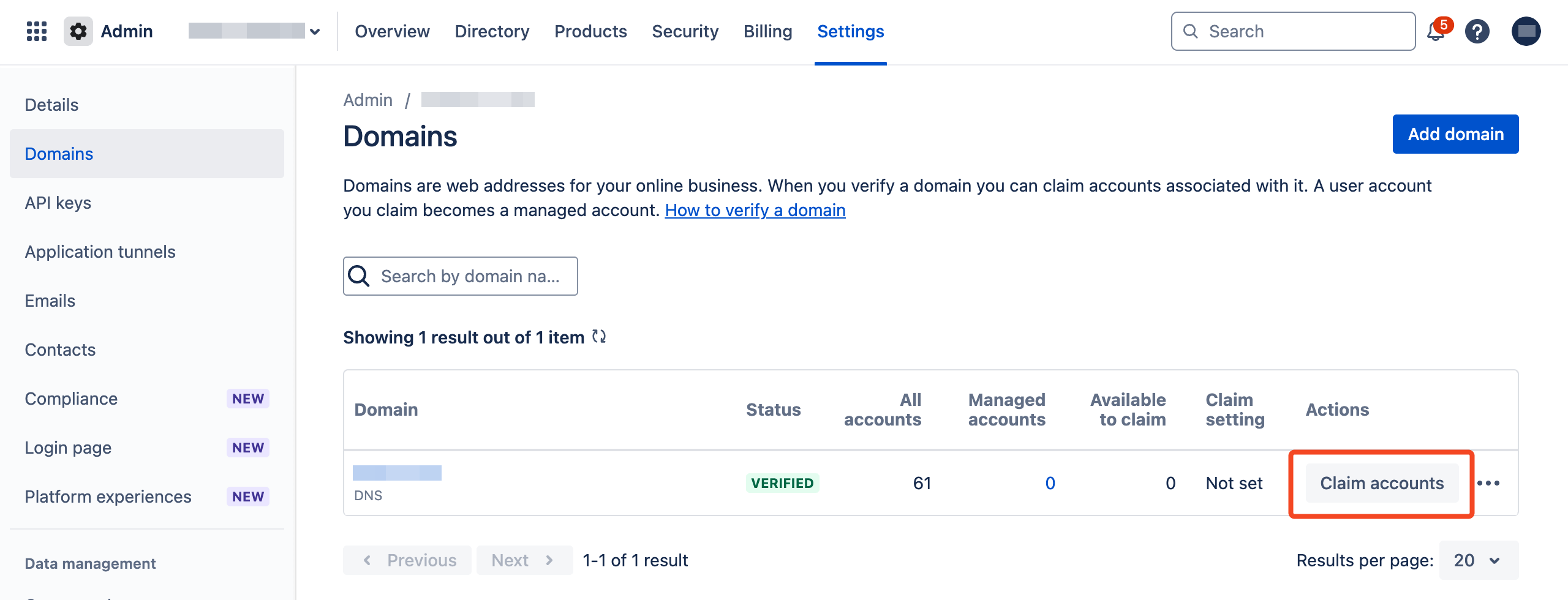Go to the Directory tab
Image resolution: width=1568 pixels, height=600 pixels.
[x=492, y=31]
